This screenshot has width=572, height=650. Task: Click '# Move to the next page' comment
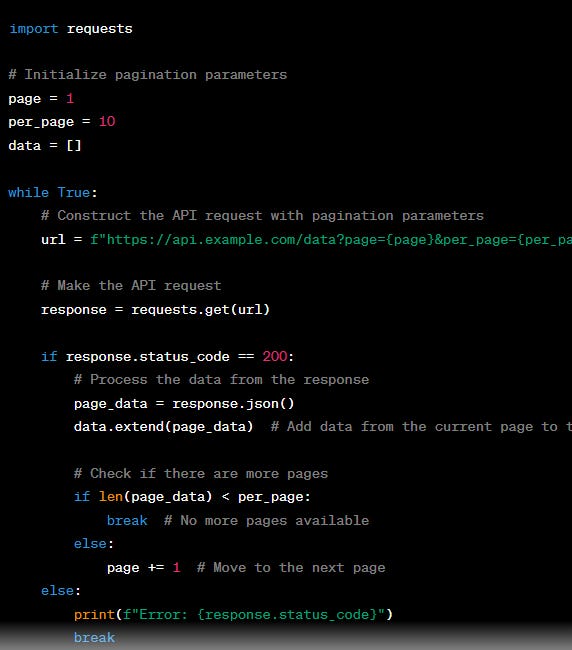point(291,568)
